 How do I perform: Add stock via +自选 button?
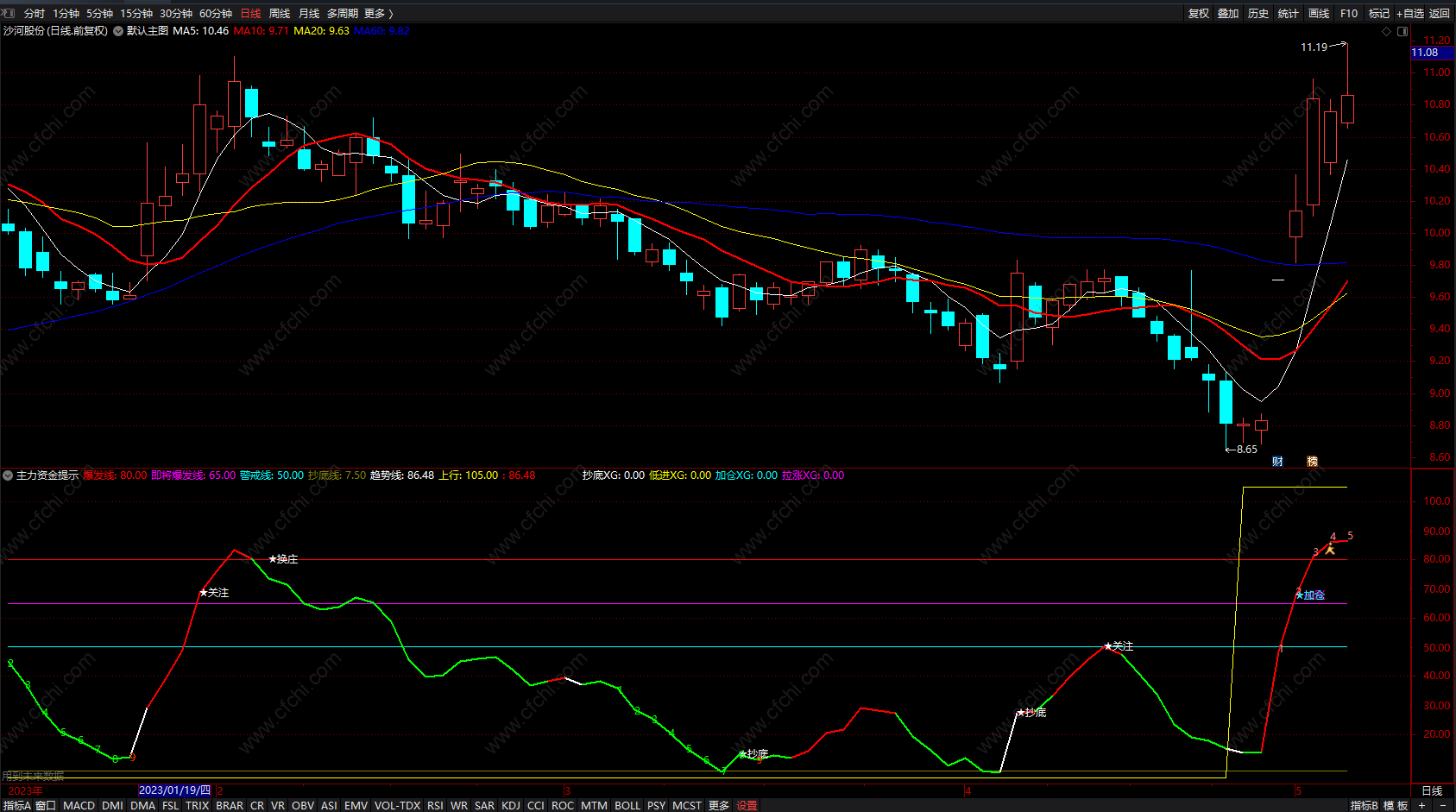pyautogui.click(x=1409, y=13)
